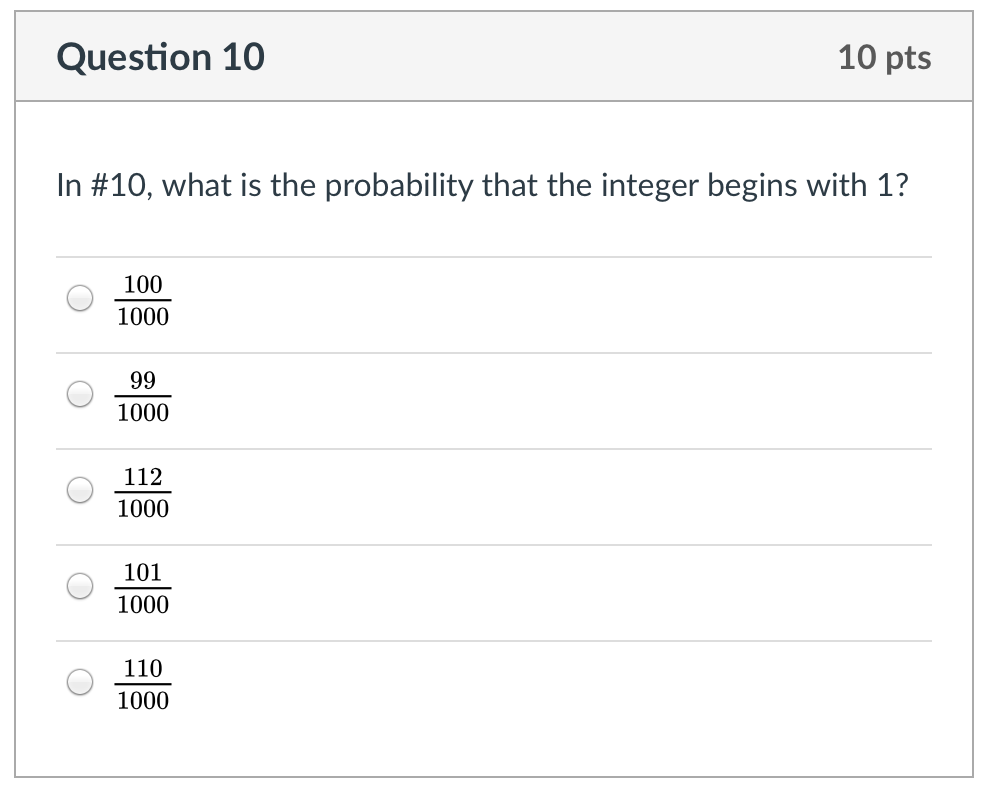1000x802 pixels.
Task: Click the numerator 112 answer label
Action: pos(143,477)
